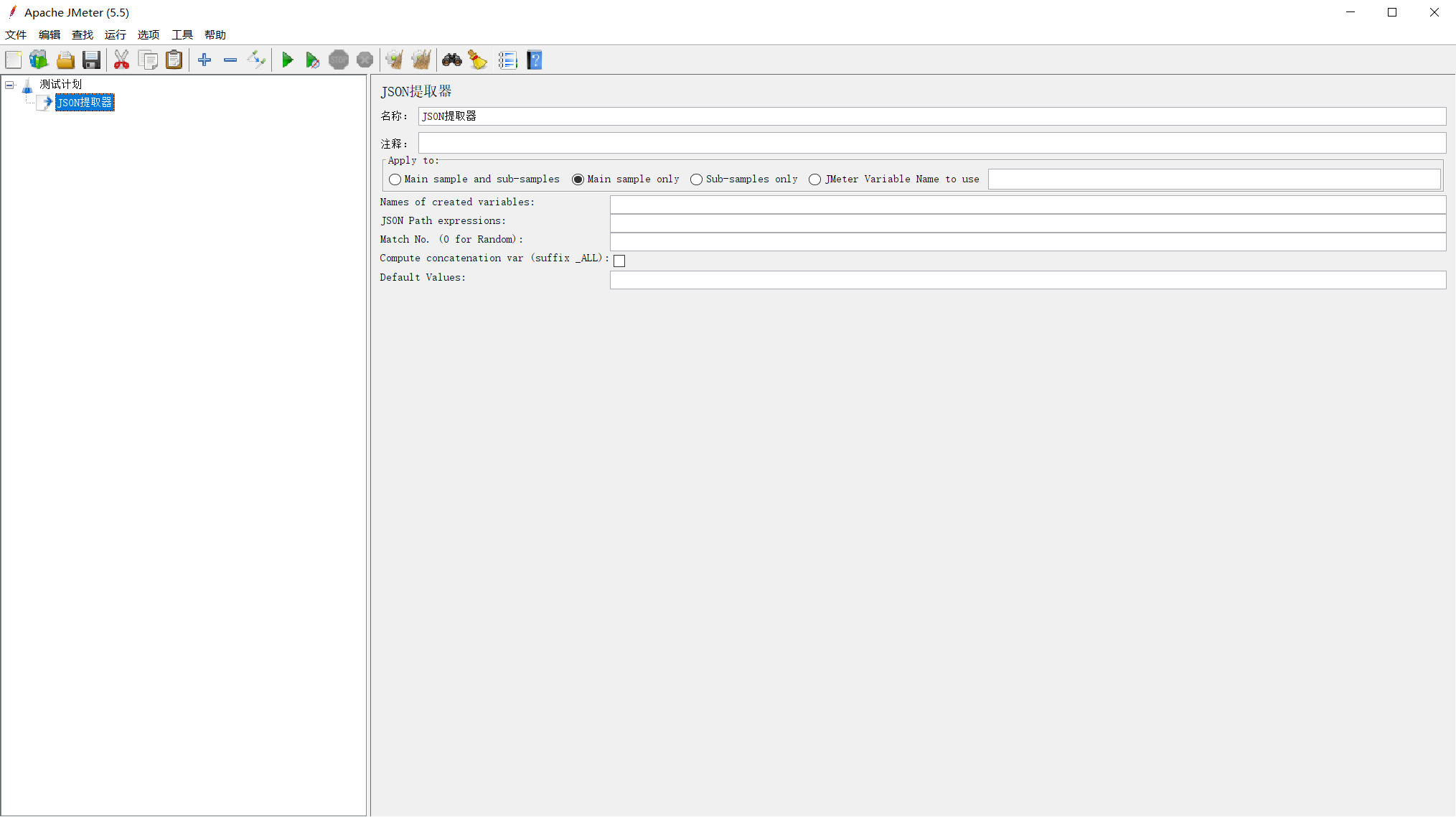Select the Main sample and sub-samples option
Viewport: 1456px width, 817px height.
[x=395, y=179]
